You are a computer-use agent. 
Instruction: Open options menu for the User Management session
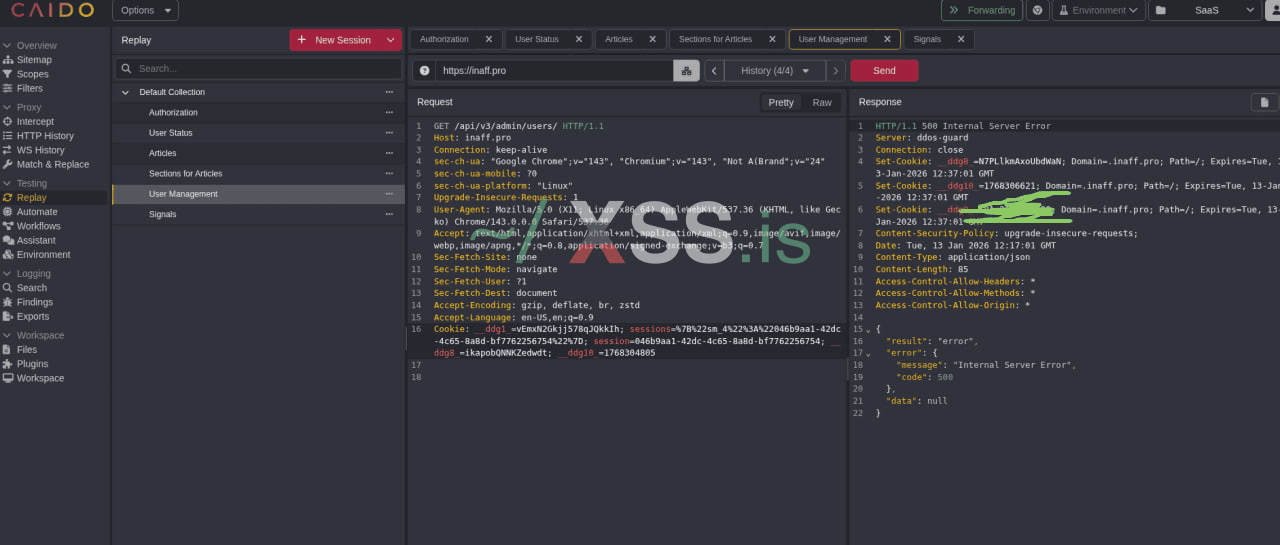(389, 194)
